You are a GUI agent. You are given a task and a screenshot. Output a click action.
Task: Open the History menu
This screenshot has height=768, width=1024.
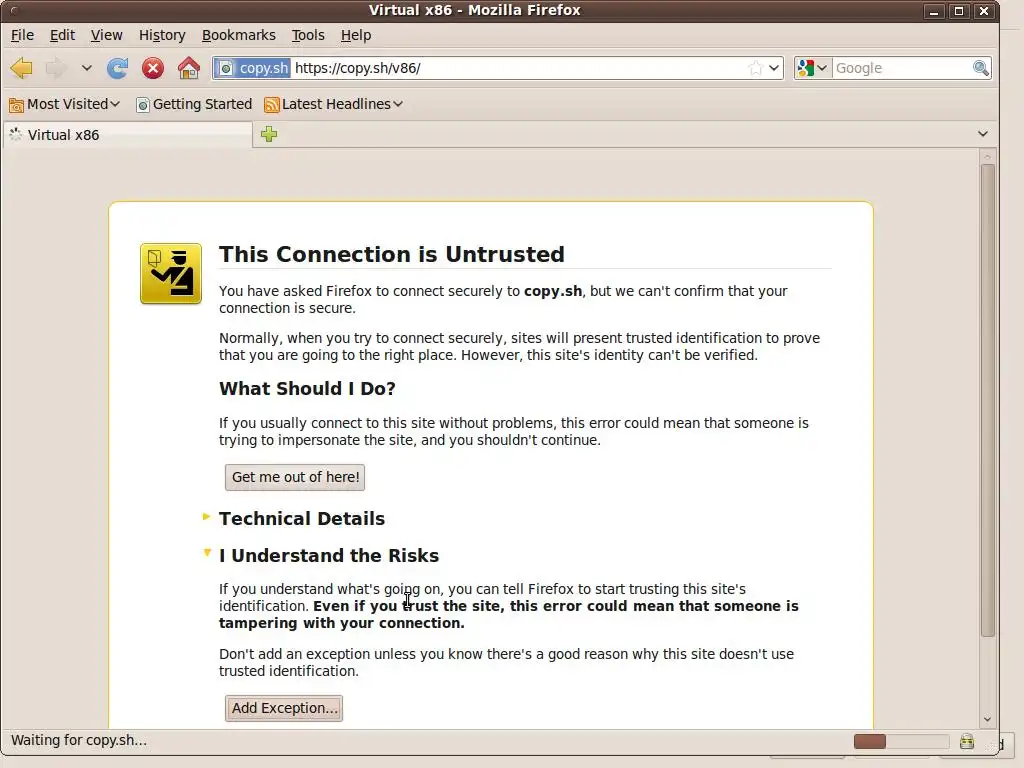(x=162, y=35)
